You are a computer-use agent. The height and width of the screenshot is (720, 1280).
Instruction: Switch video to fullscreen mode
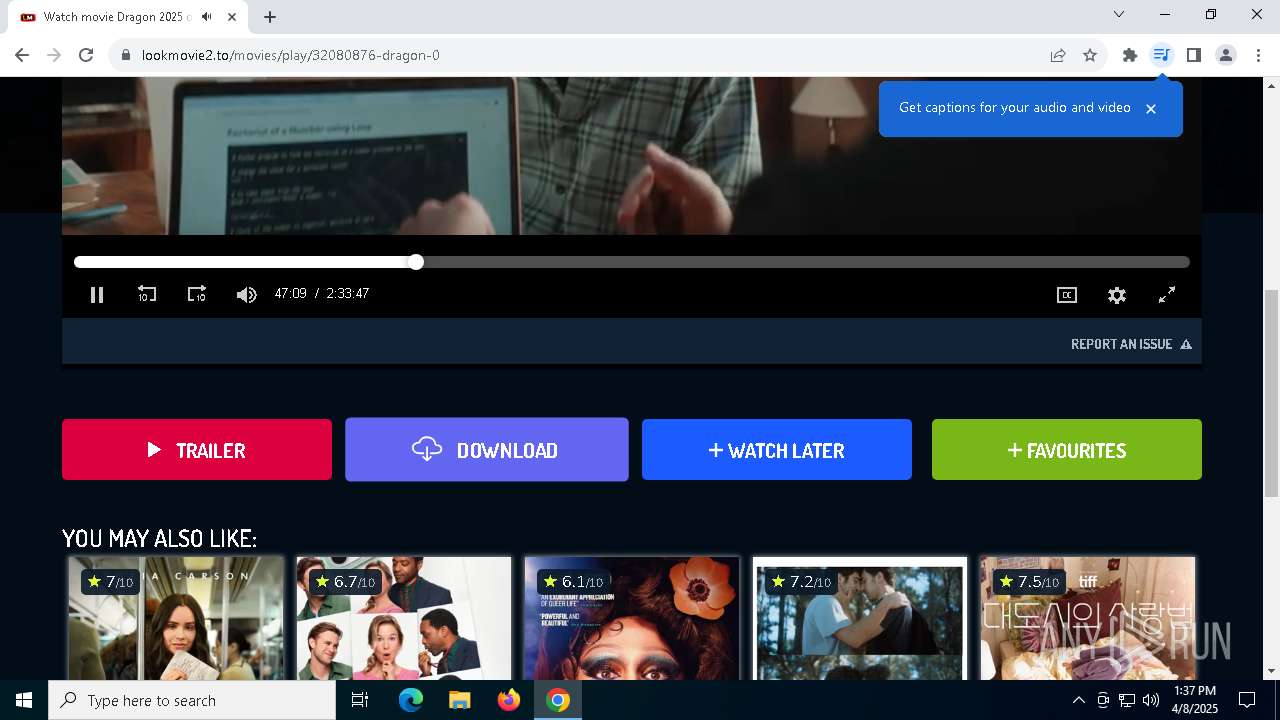1167,295
